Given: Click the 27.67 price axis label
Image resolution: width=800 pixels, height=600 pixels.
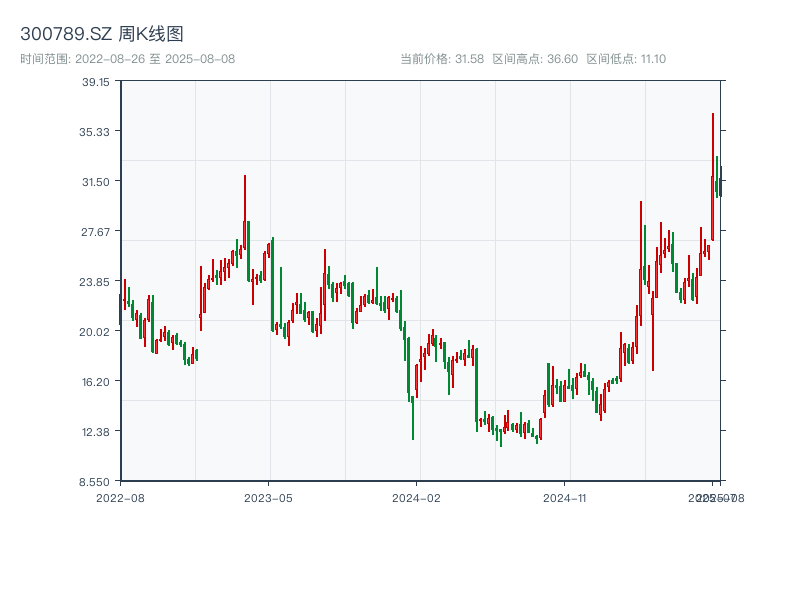Looking at the screenshot, I should coord(96,232).
